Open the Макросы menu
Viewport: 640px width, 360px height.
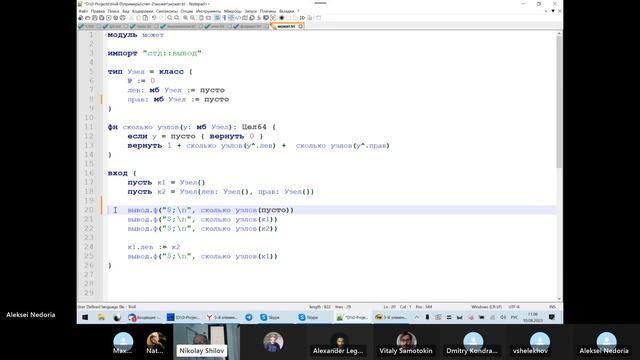233,11
